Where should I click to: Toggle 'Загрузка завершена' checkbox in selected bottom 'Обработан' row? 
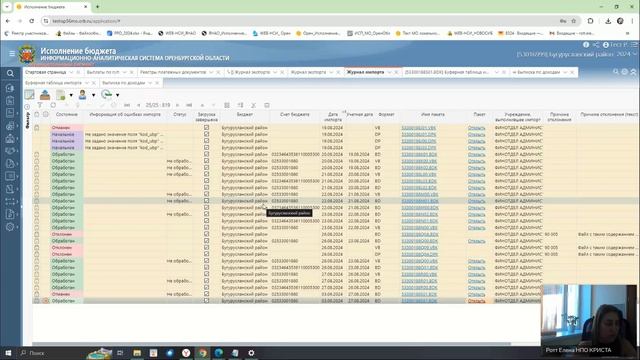(207, 301)
